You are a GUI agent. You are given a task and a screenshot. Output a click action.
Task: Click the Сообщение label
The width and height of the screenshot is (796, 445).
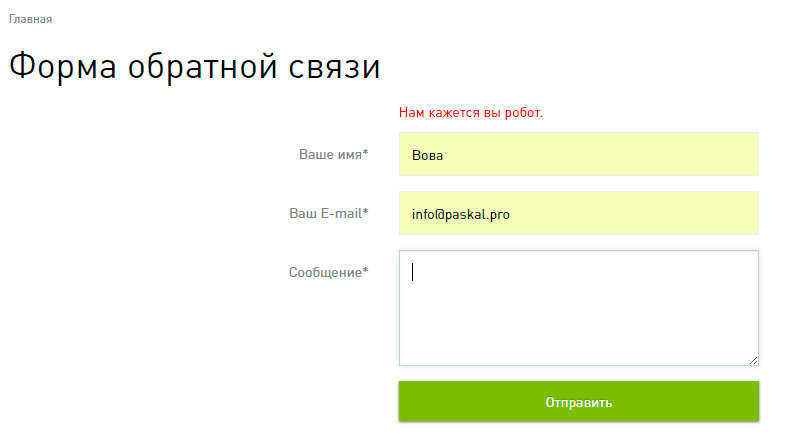[325, 272]
